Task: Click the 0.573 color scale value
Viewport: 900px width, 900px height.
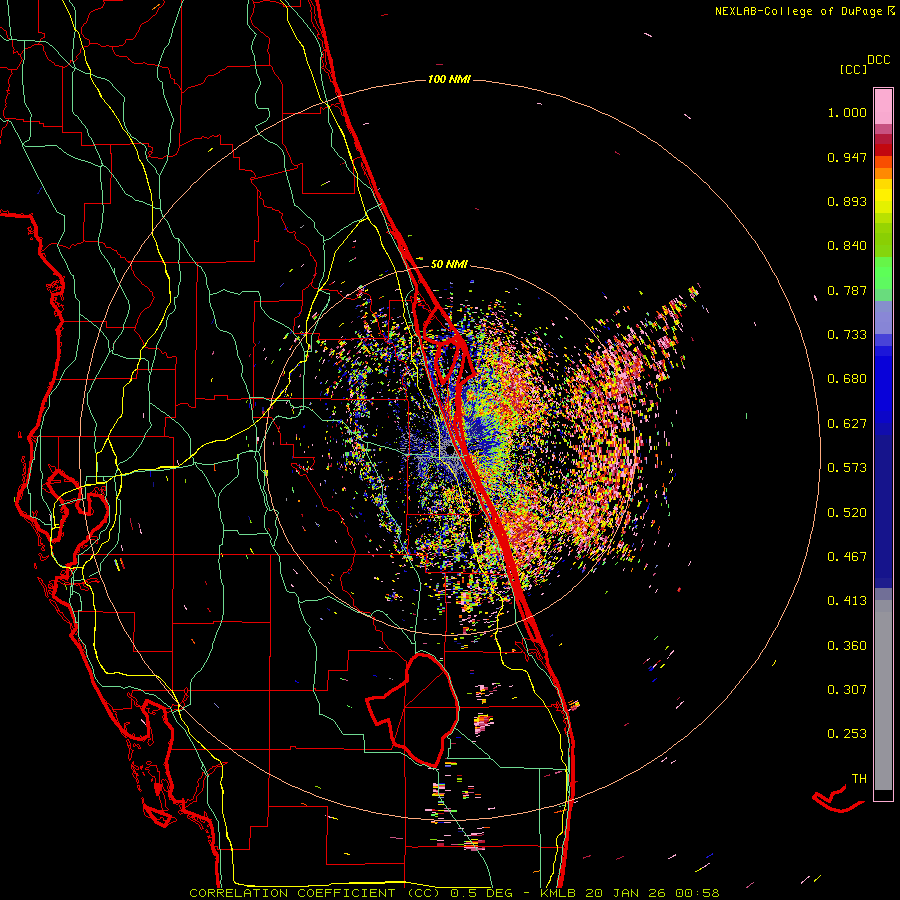Action: [x=847, y=468]
